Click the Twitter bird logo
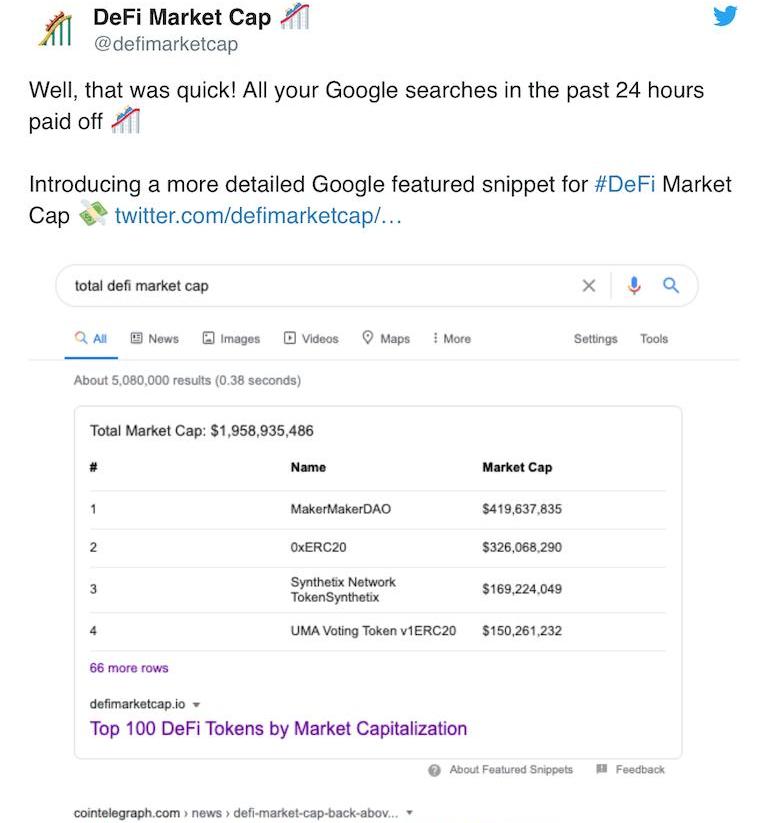The width and height of the screenshot is (768, 823). [725, 16]
